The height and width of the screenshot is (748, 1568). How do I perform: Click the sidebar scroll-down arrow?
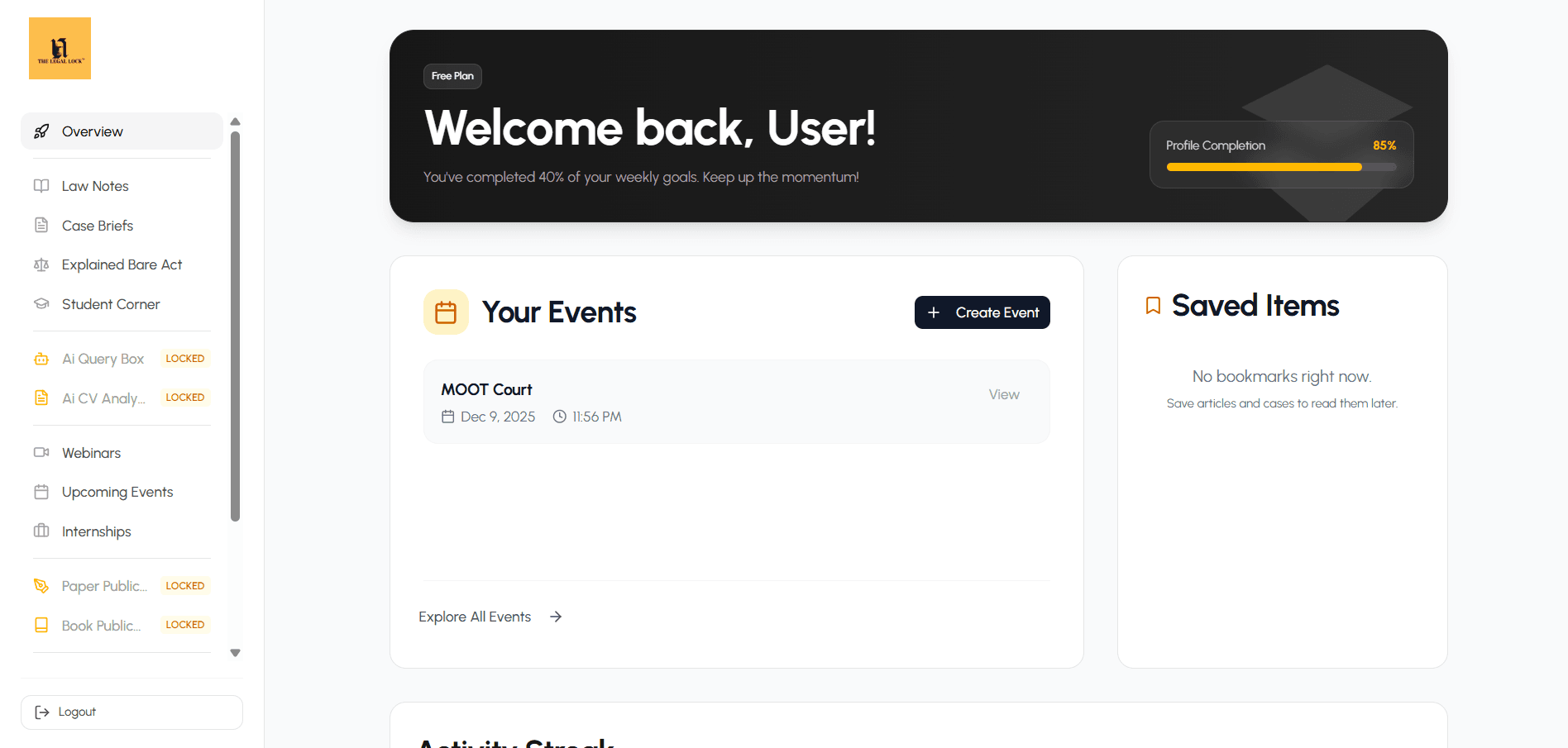235,652
